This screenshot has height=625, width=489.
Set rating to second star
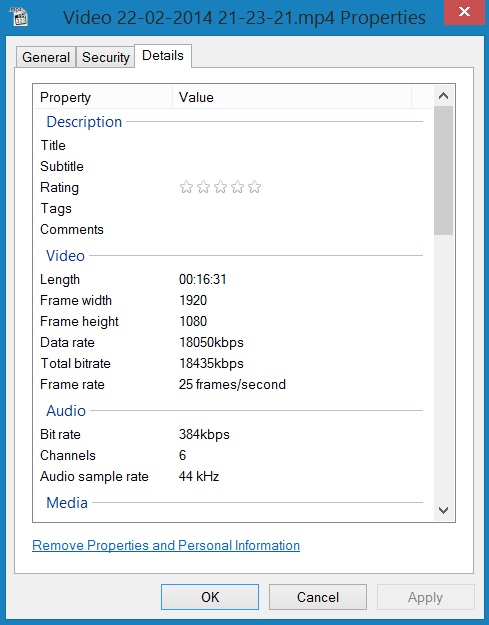203,187
